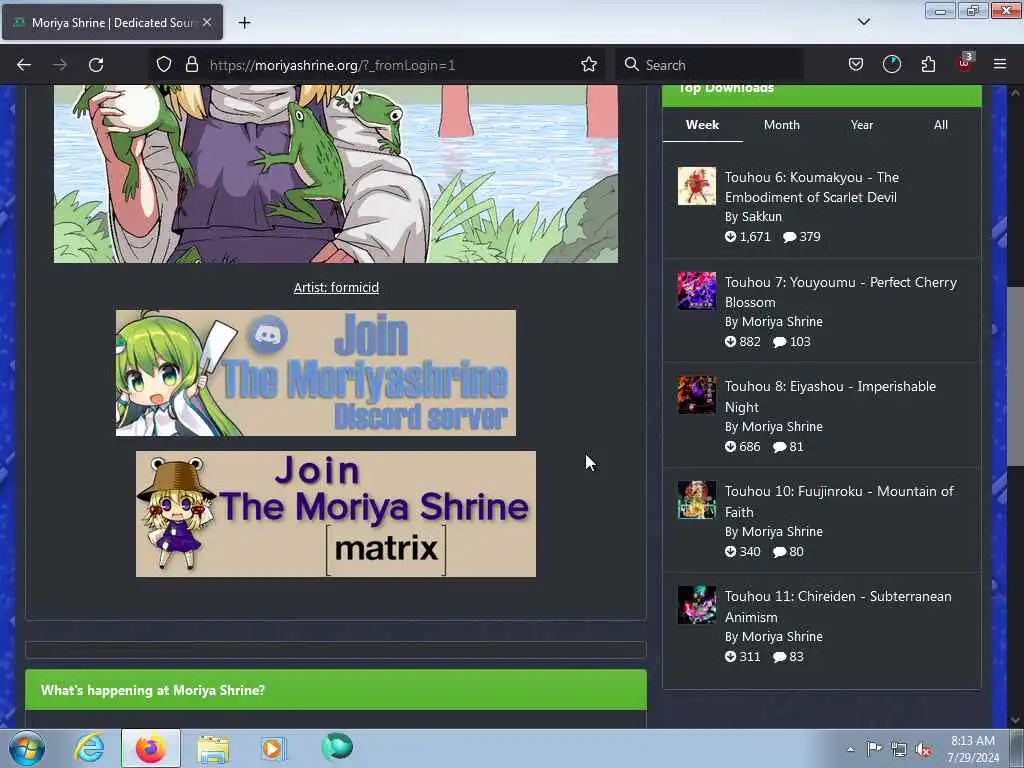Screen dimensions: 1024x768
Task: Open the network tray icon
Action: click(x=899, y=749)
